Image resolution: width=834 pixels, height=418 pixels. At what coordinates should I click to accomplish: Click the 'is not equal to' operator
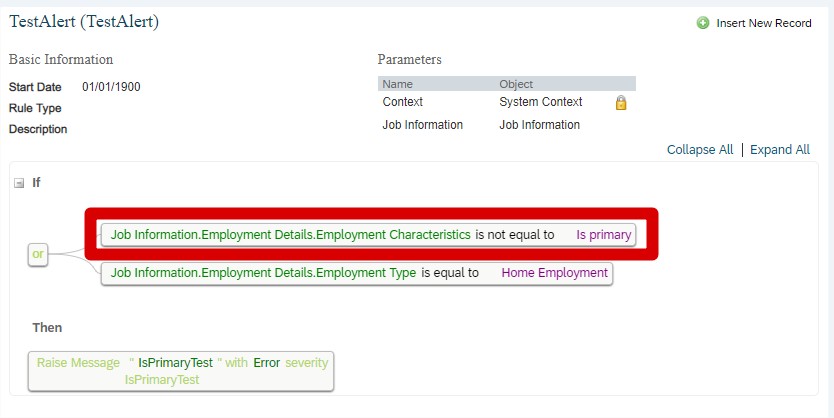point(514,235)
